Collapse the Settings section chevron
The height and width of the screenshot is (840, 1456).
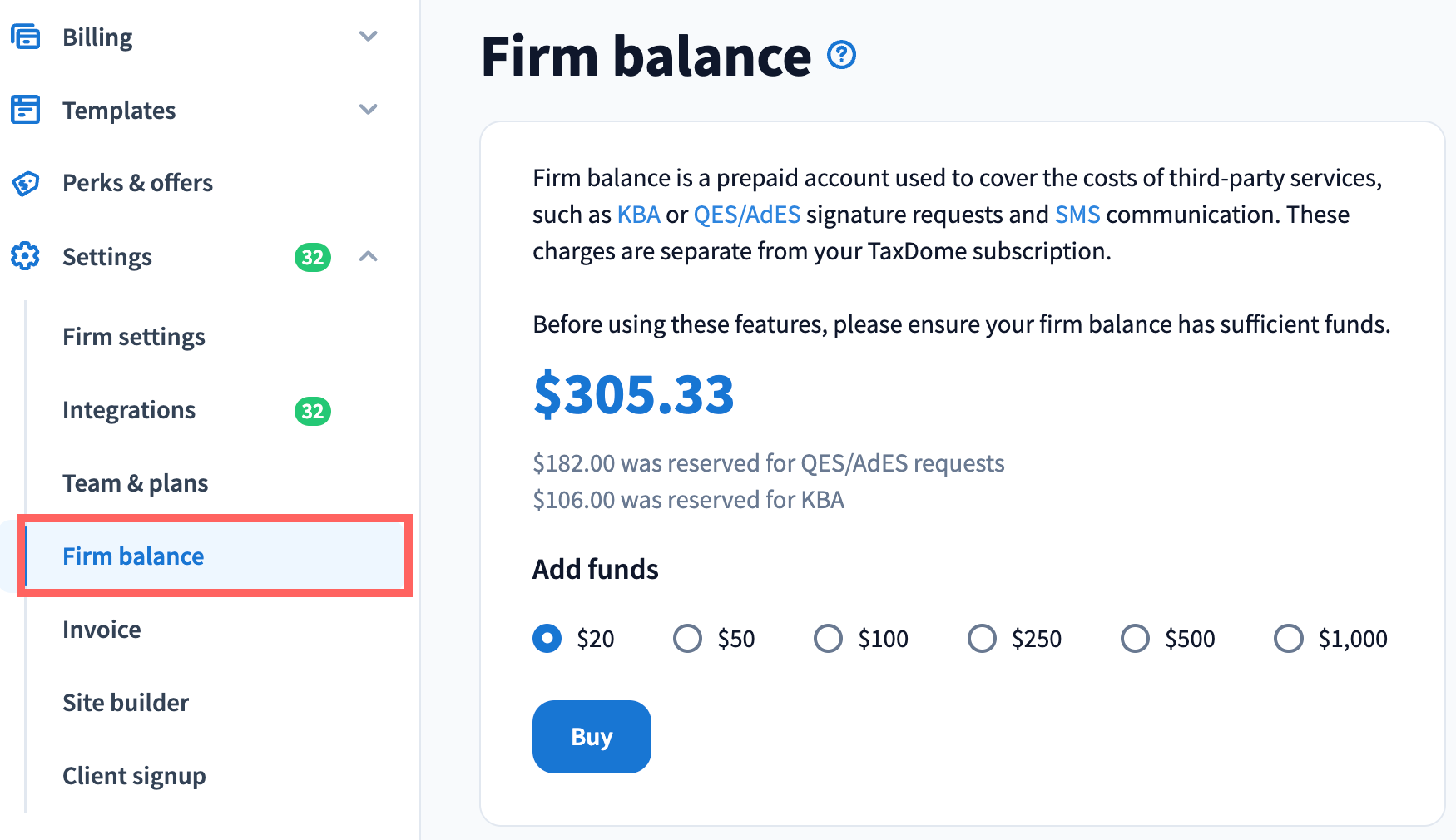tap(368, 256)
